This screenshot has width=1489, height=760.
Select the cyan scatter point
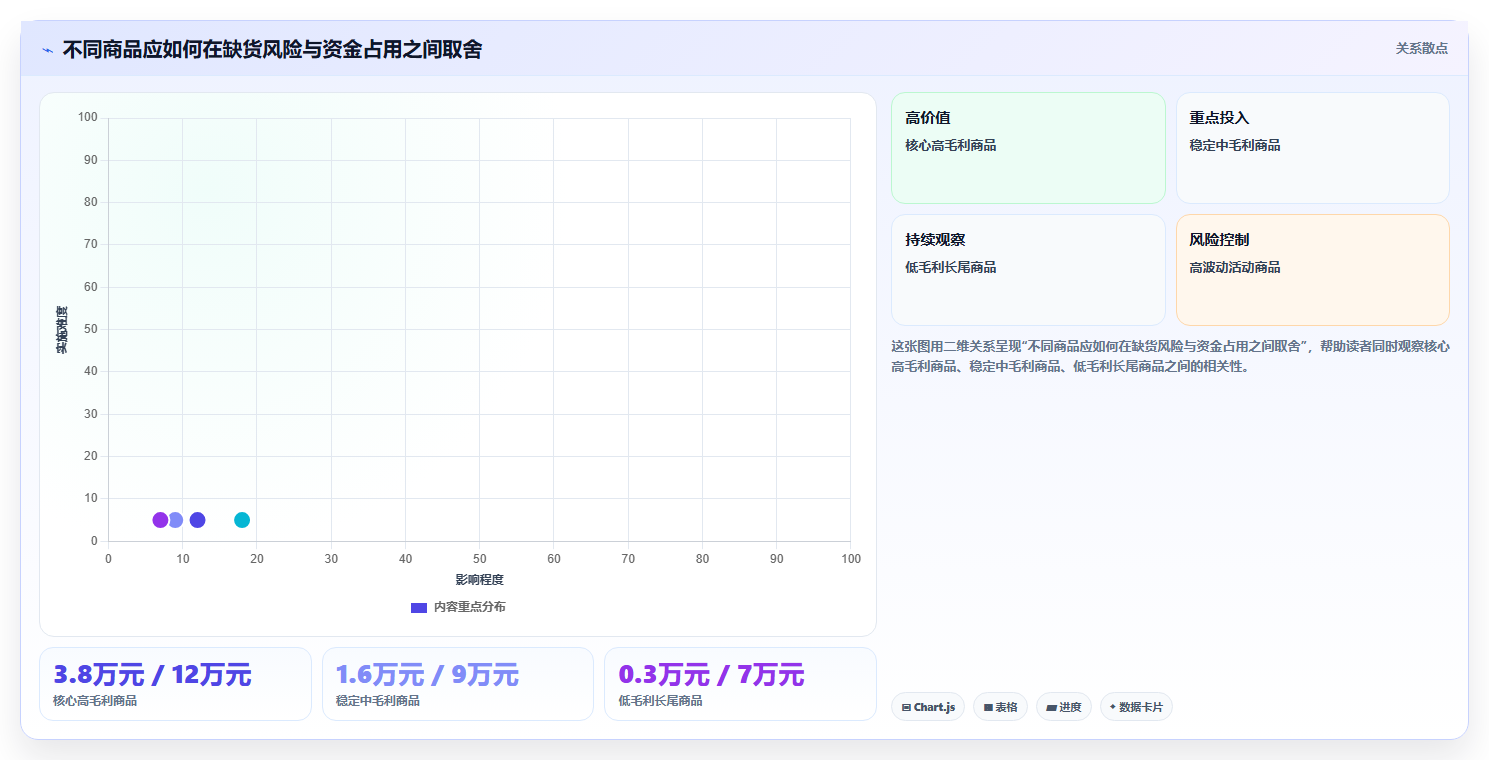pos(242,520)
